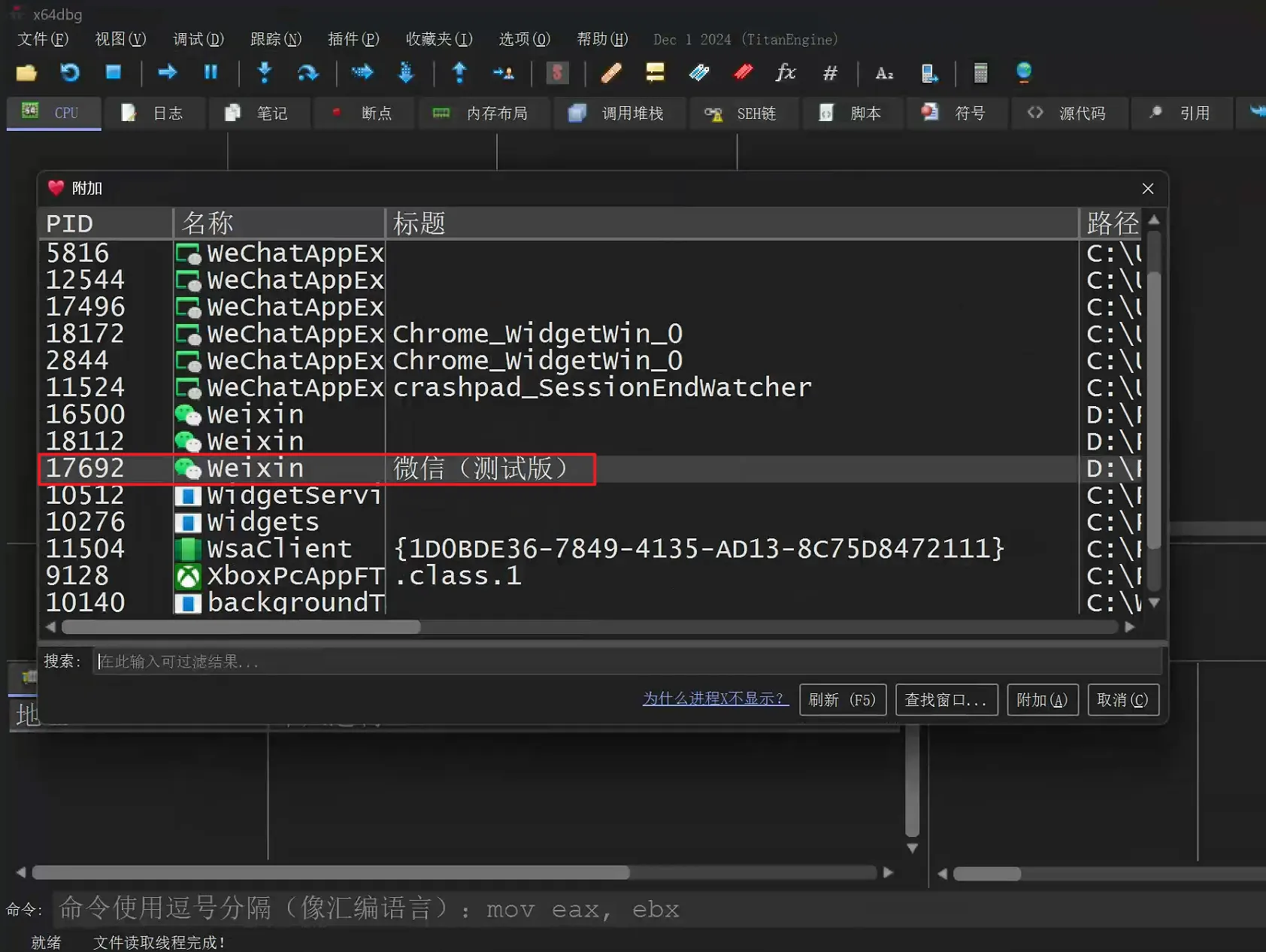Select XboxPcAppFT process PID 9128
Image resolution: width=1266 pixels, height=952 pixels.
pyautogui.click(x=590, y=576)
